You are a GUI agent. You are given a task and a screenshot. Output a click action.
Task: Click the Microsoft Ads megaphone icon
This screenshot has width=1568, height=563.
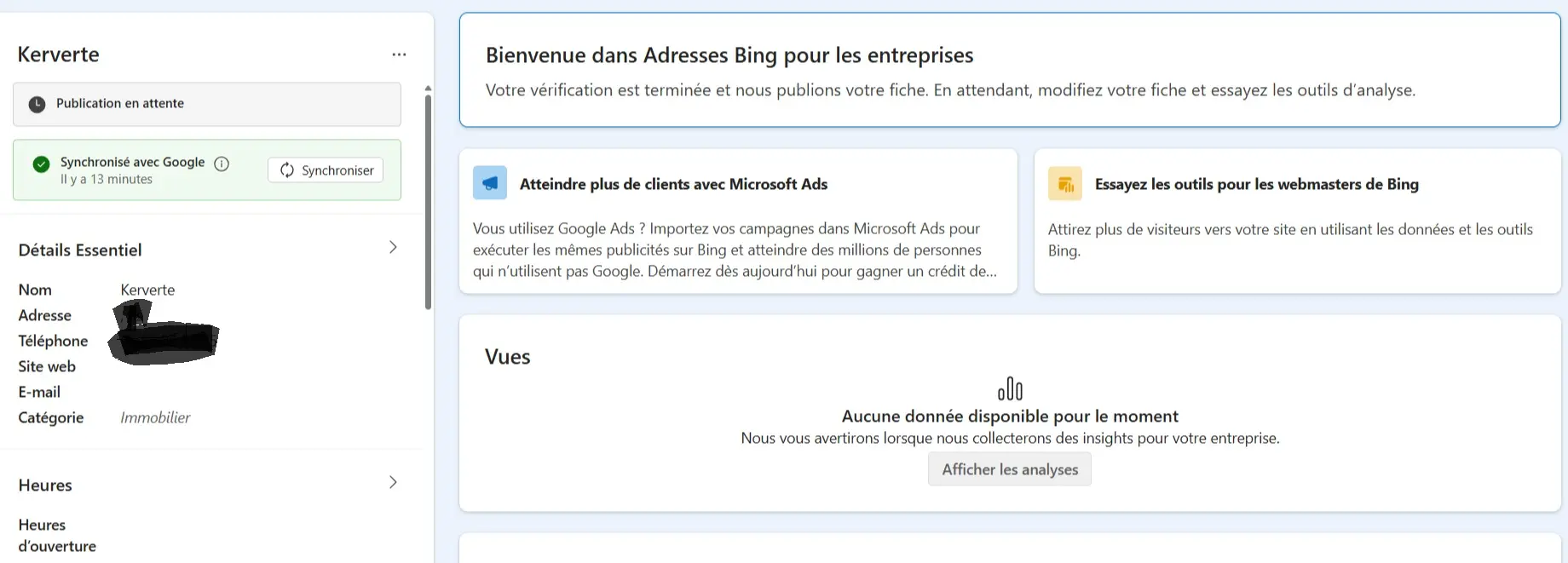click(x=489, y=182)
